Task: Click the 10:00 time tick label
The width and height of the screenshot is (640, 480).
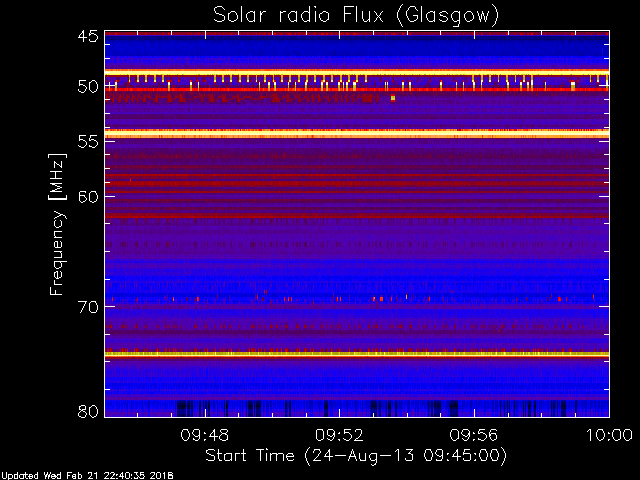Action: tap(609, 435)
